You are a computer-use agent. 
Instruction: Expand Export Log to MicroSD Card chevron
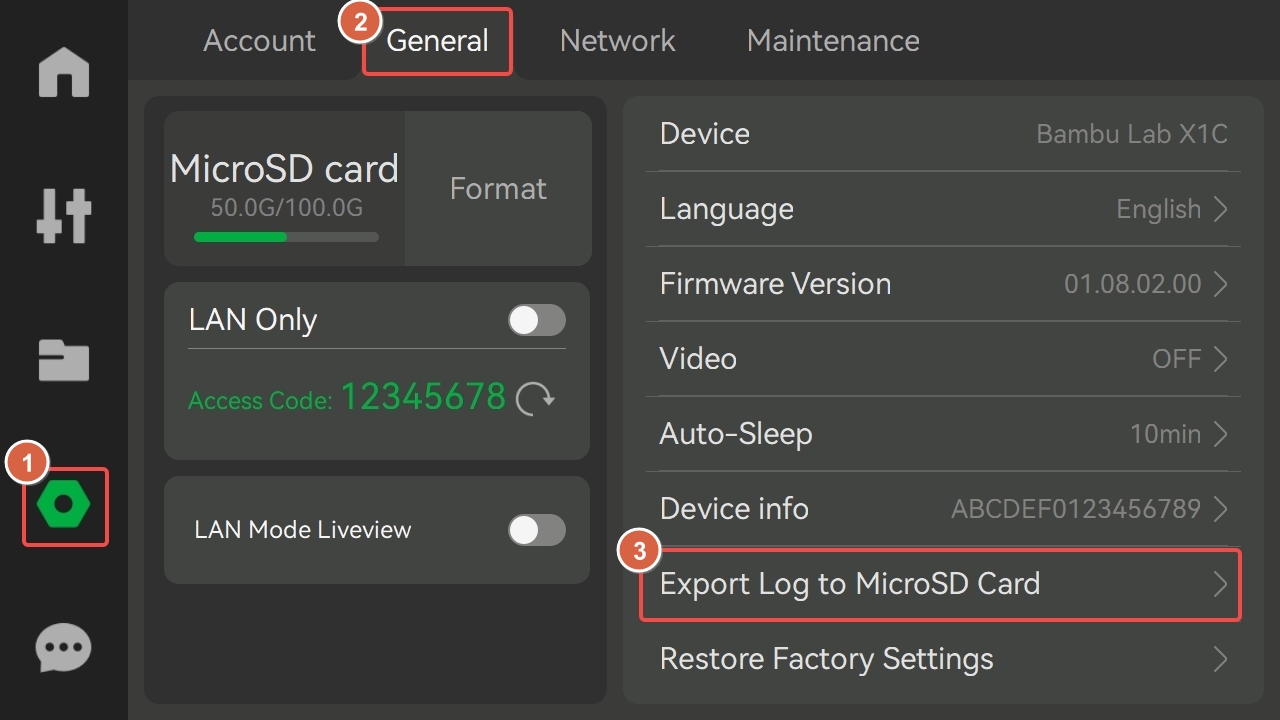1220,584
